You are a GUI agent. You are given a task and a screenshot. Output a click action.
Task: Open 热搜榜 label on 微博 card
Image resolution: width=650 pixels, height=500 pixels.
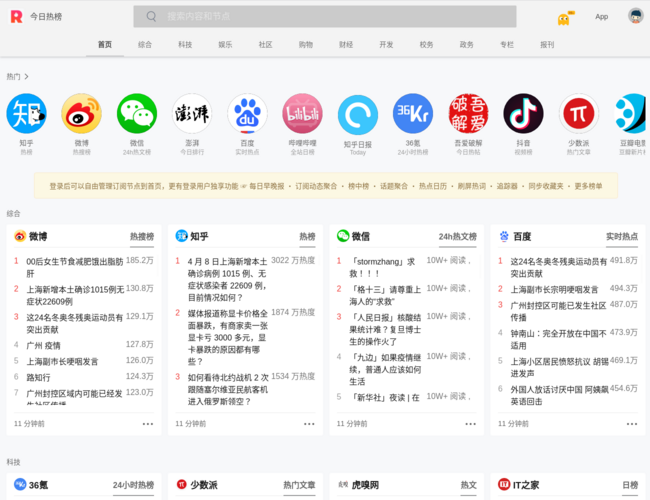tap(142, 236)
